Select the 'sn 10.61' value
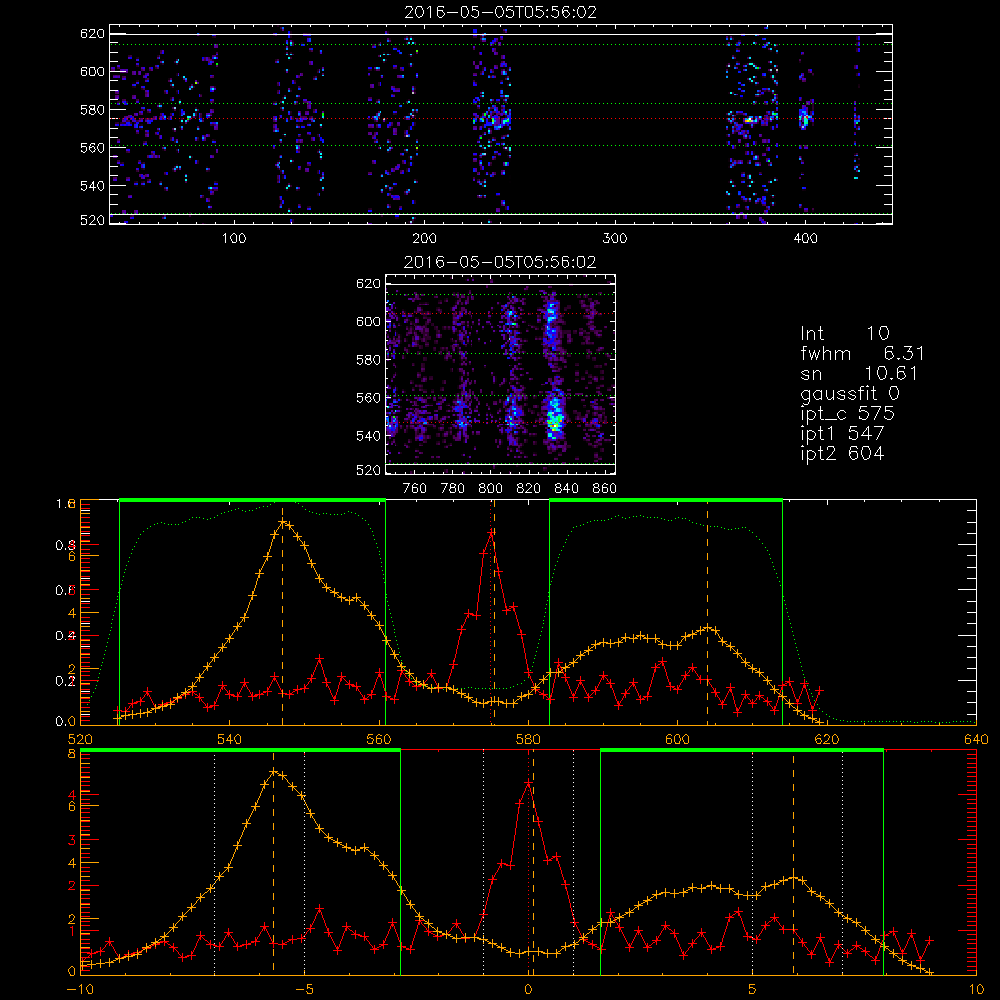Image resolution: width=1000 pixels, height=1000 pixels. (x=891, y=373)
